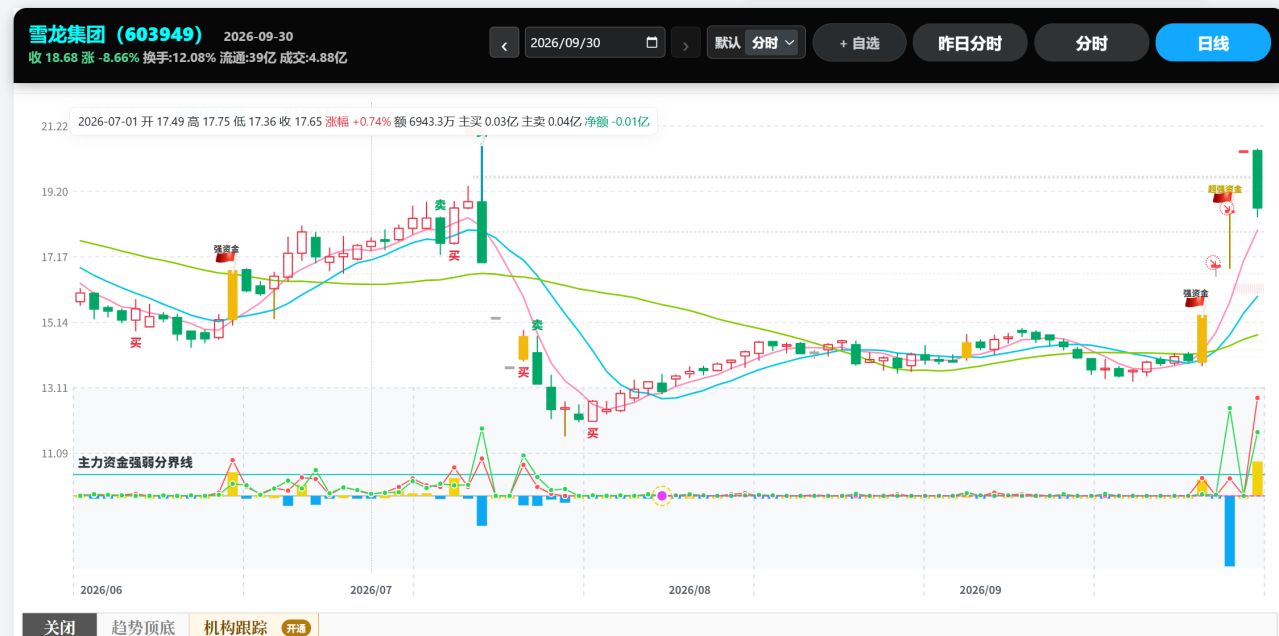Click the 开通 badge beside 机构跟踪
Screen dimensions: 1279x636
[296, 628]
